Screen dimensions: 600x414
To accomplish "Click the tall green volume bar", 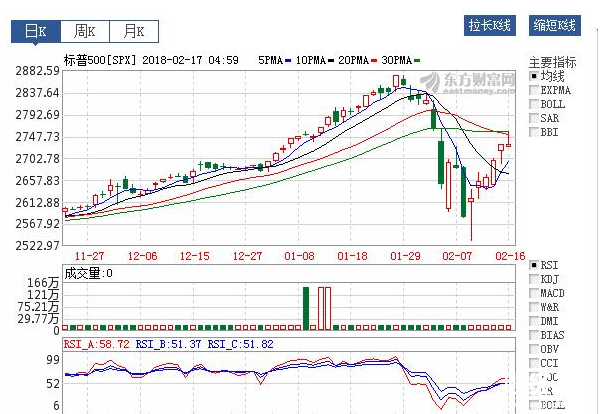I will point(306,308).
